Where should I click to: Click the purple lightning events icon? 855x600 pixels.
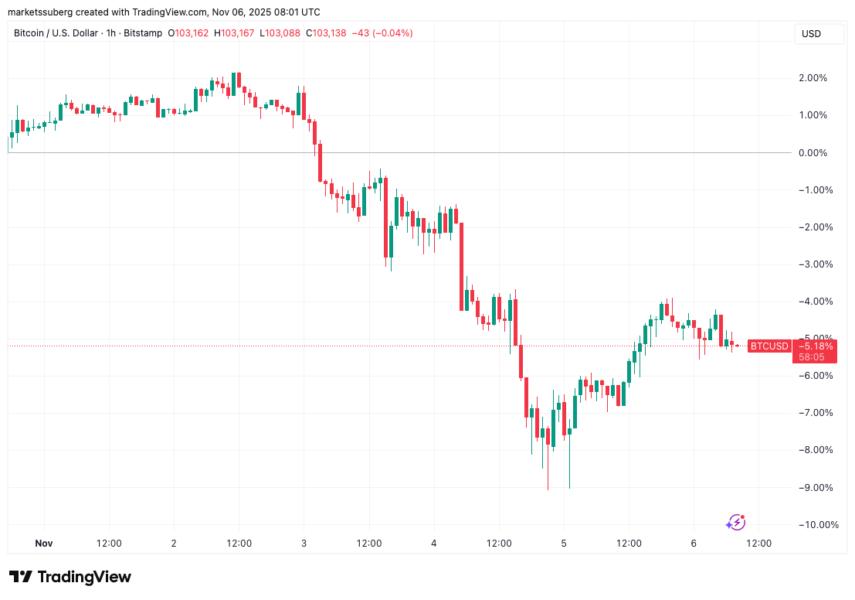click(736, 521)
